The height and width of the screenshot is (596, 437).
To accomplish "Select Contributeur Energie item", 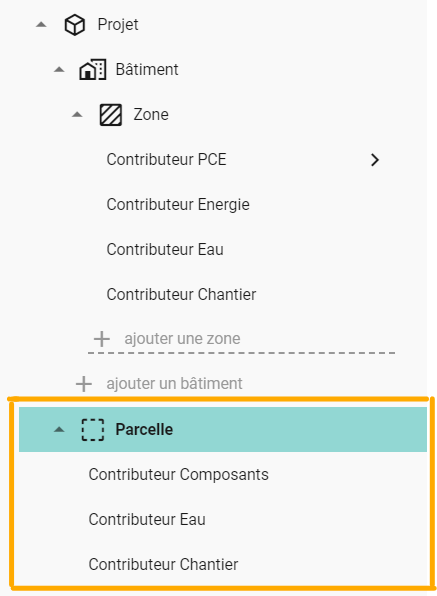I will pyautogui.click(x=178, y=204).
